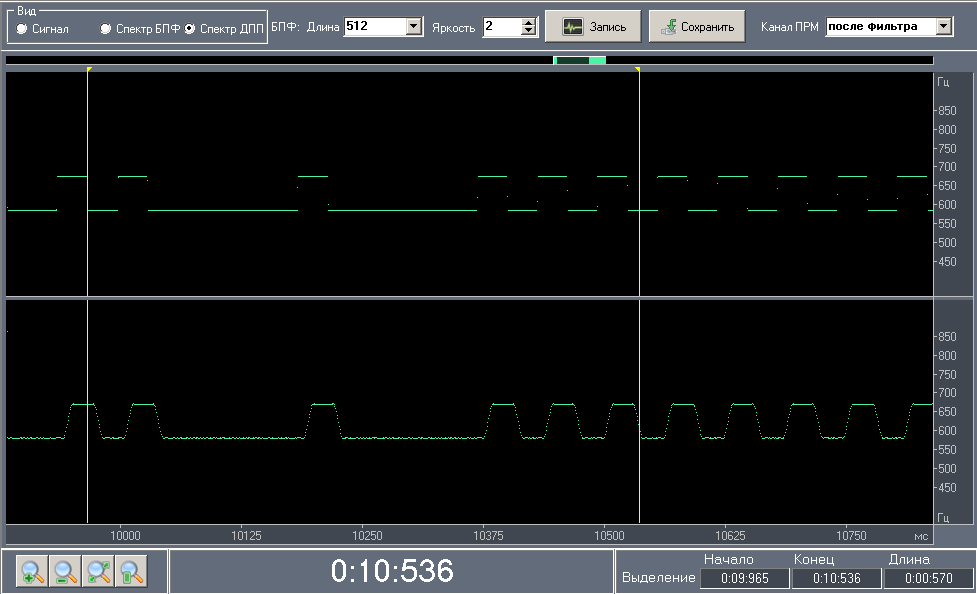Screen dimensions: 977x594
Task: Click the zoom to selection icon
Action: tap(130, 572)
